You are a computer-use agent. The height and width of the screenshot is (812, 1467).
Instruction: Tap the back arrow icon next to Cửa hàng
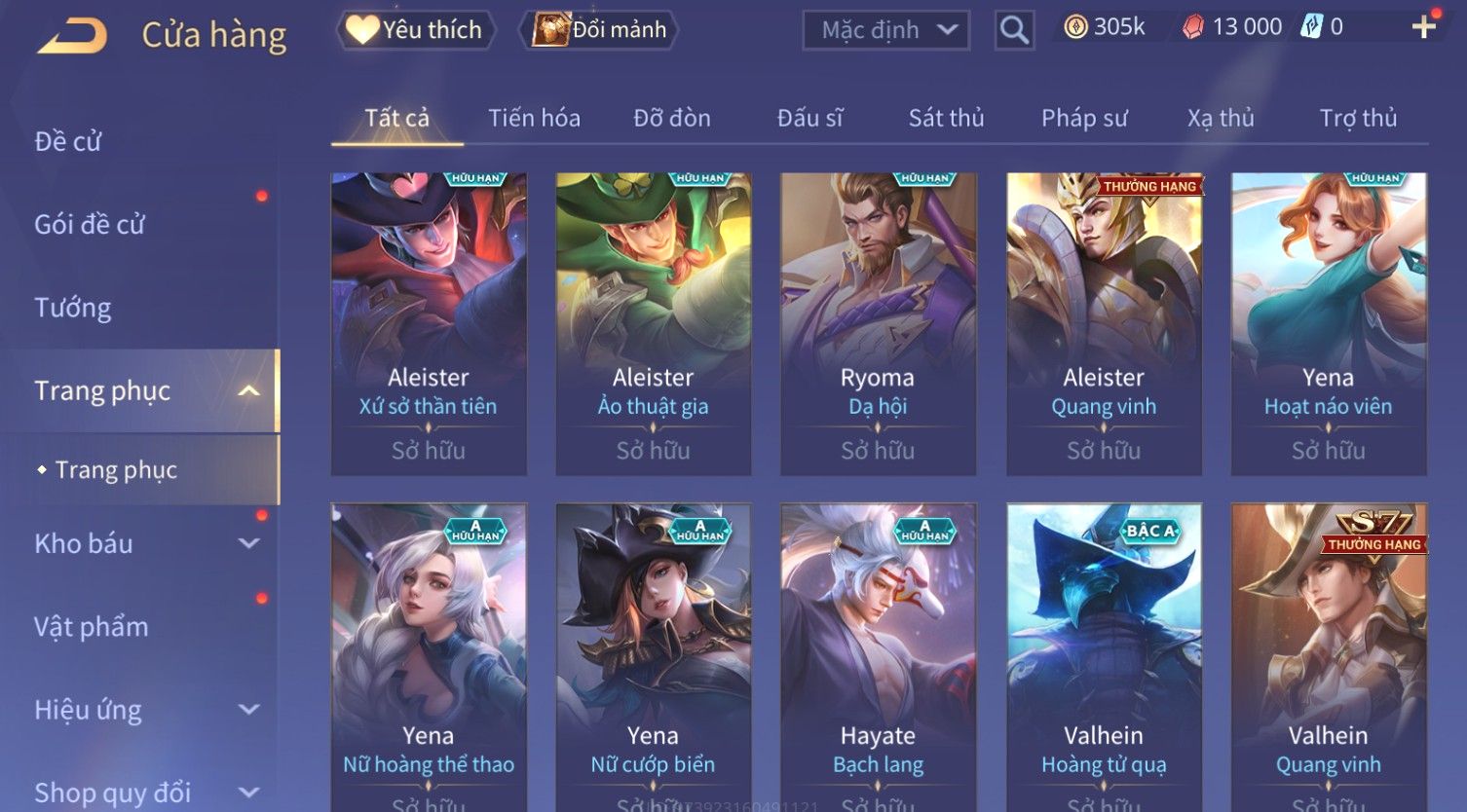72,36
